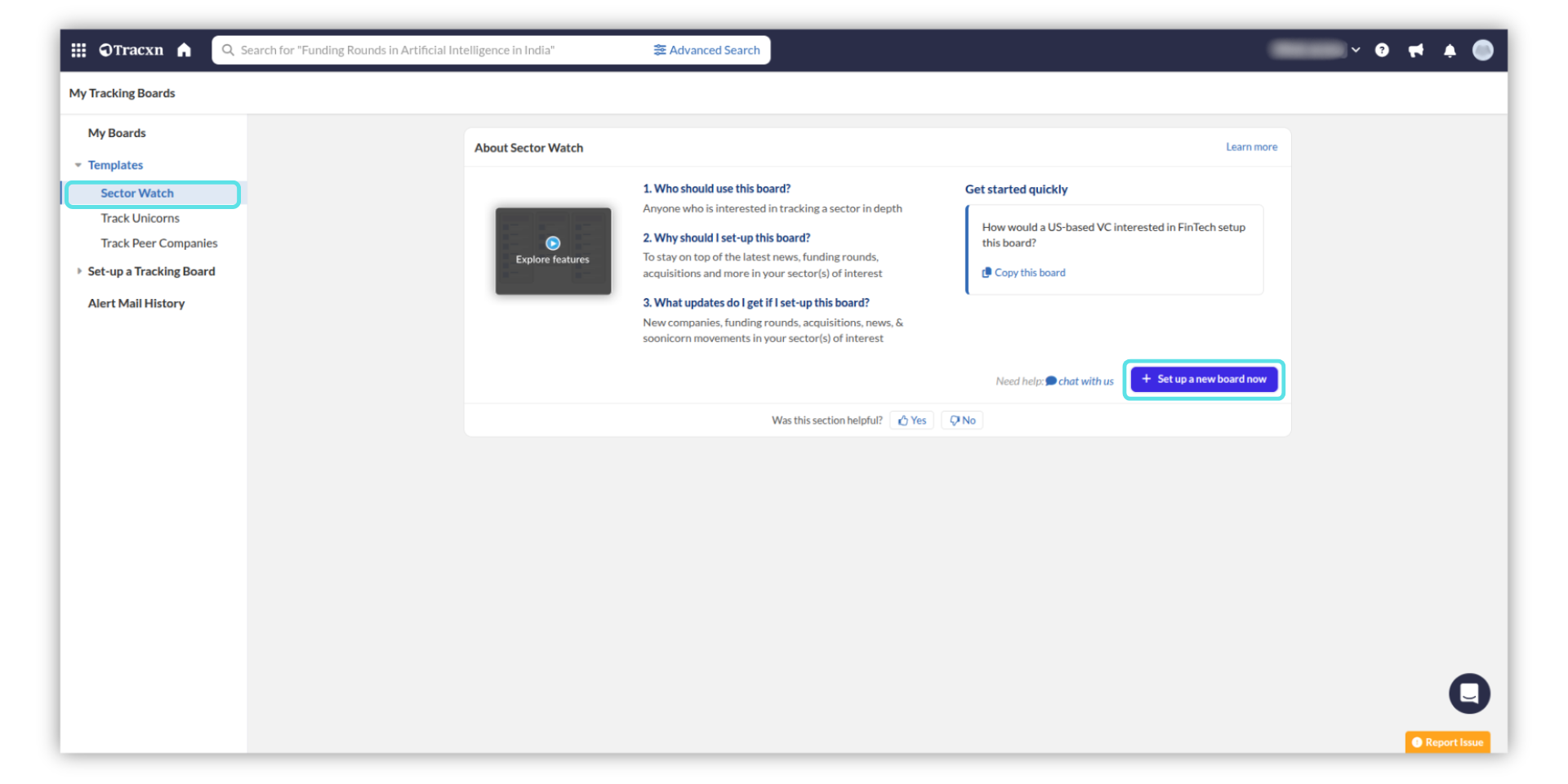Open the apps grid menu icon
Image resolution: width=1568 pixels, height=784 pixels.
[78, 51]
